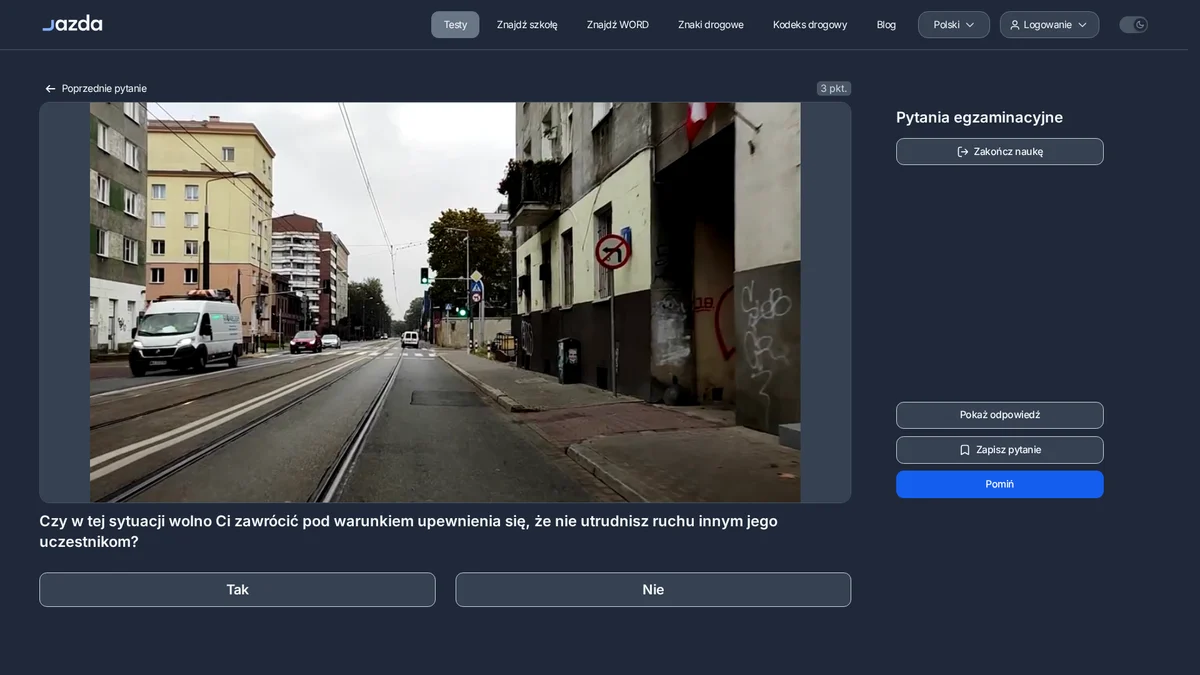The image size is (1200, 675).
Task: Click the 3 pkt. points badge
Action: tap(834, 89)
